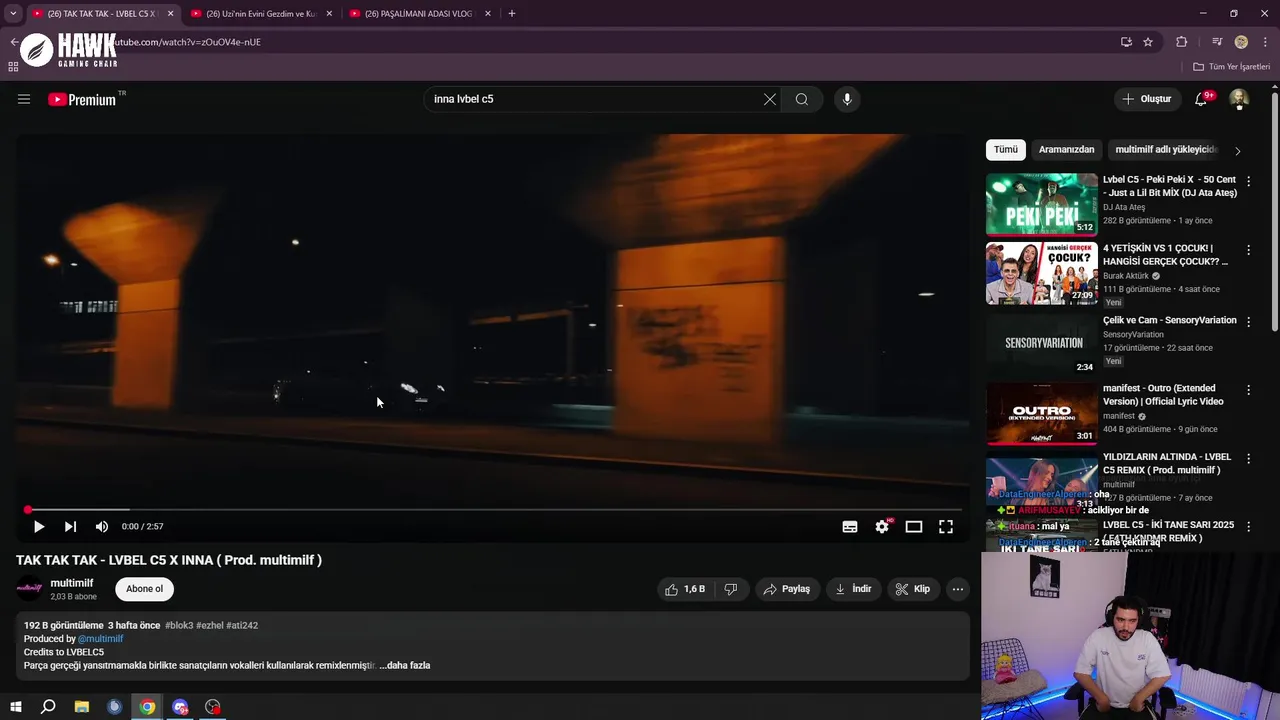This screenshot has height=720, width=1280.
Task: Open the Oluştur create menu
Action: tap(1146, 99)
